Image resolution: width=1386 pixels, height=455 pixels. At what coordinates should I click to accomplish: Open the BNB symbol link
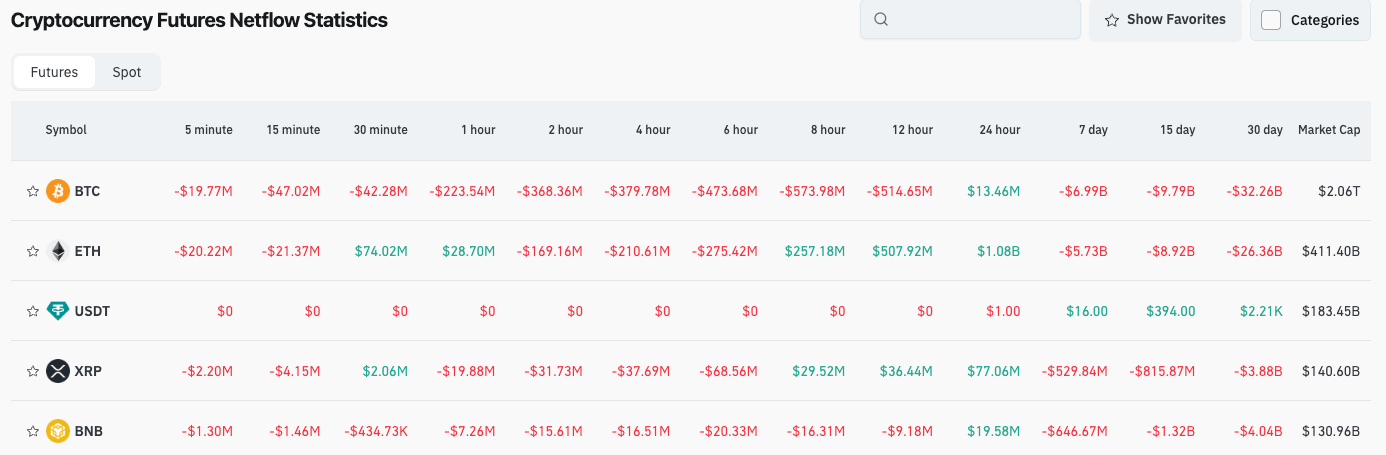coord(89,431)
